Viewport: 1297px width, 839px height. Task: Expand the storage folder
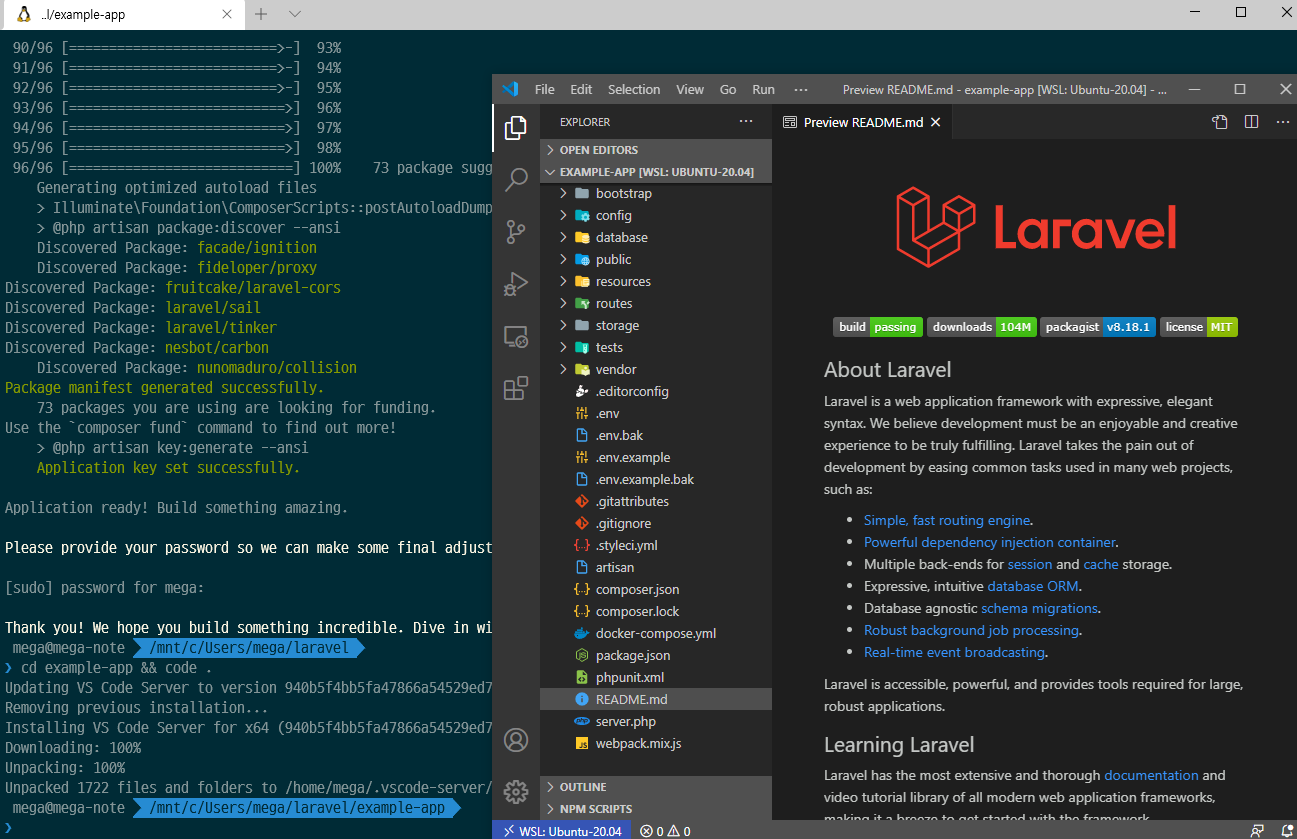click(x=656, y=325)
